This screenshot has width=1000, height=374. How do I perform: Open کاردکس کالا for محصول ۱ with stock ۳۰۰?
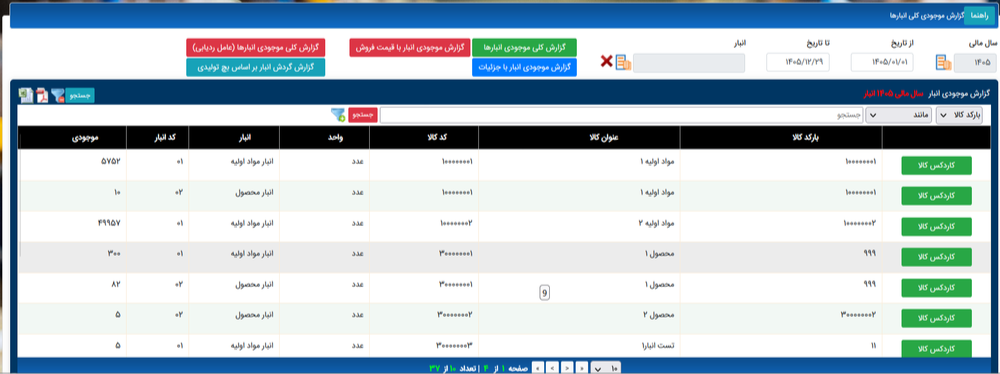[936, 257]
